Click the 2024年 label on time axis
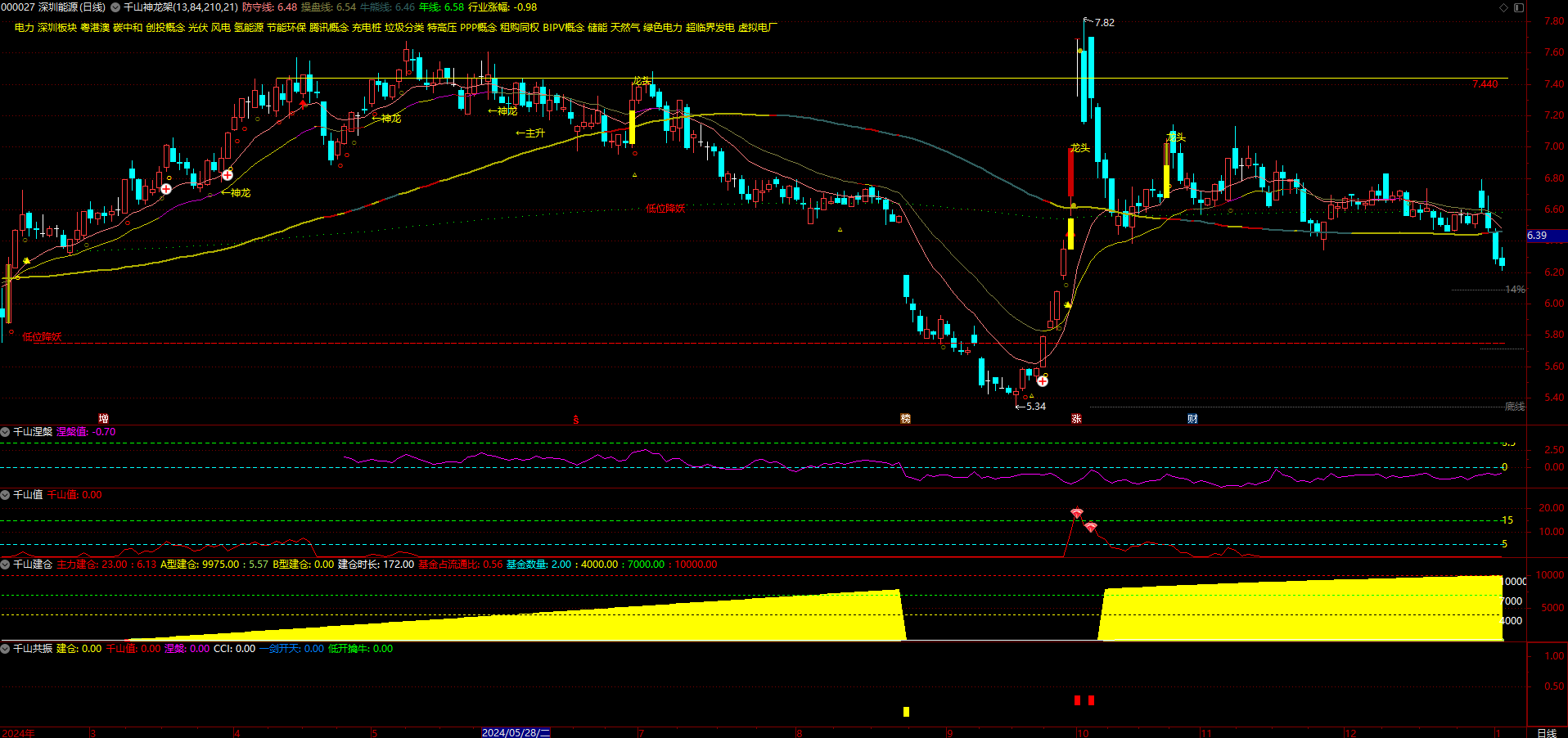Screen dimensions: 1568x738 click(18, 733)
